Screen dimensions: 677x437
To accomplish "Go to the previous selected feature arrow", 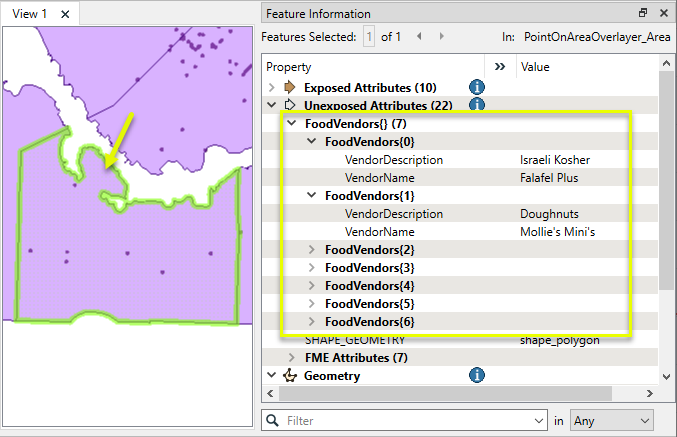I will 418,37.
